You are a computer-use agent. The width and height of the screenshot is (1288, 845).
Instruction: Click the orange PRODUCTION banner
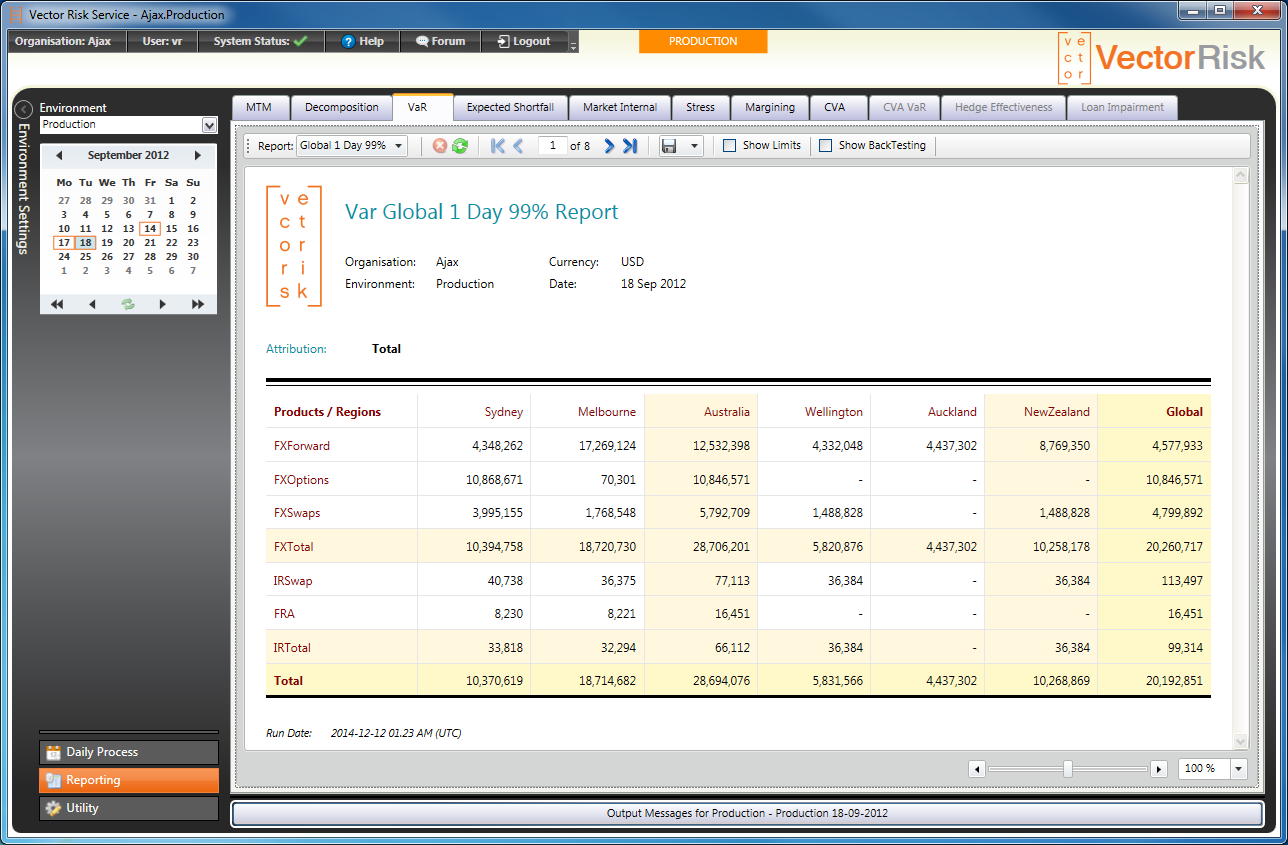[703, 41]
